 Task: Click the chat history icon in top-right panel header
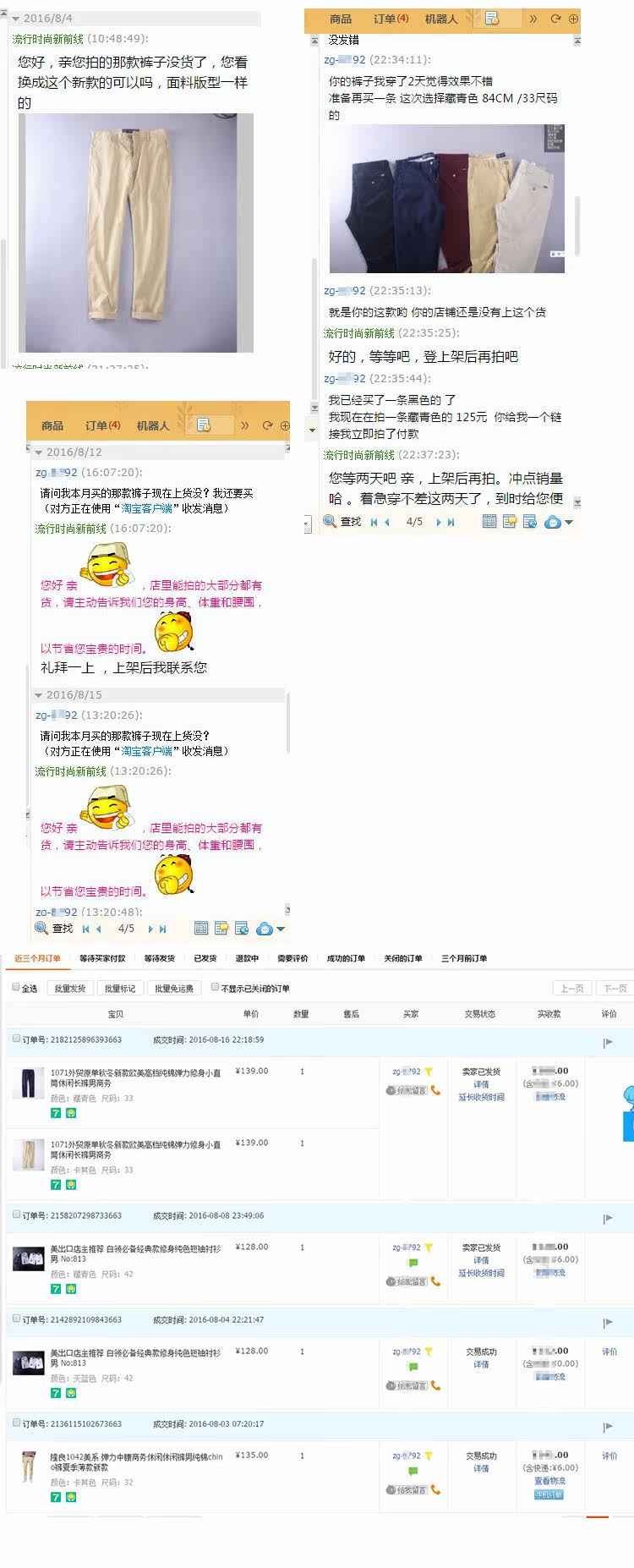pyautogui.click(x=492, y=19)
